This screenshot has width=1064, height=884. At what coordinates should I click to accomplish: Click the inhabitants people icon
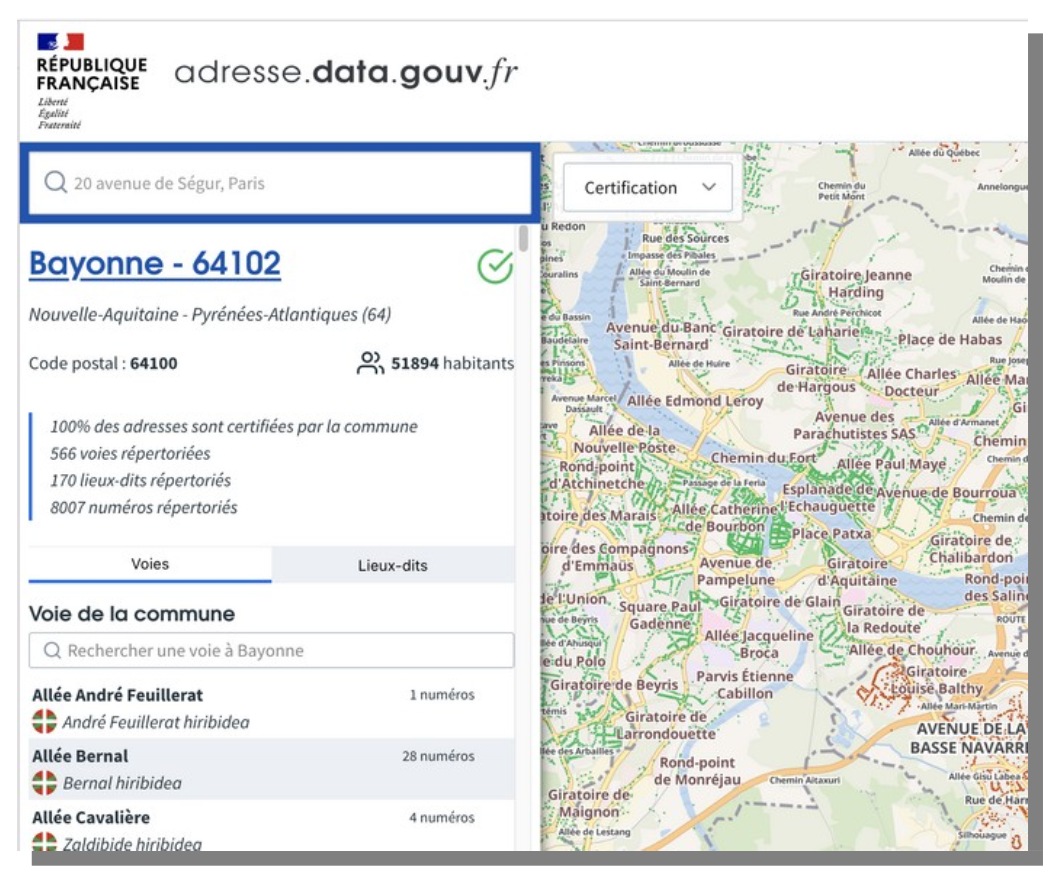pos(370,363)
